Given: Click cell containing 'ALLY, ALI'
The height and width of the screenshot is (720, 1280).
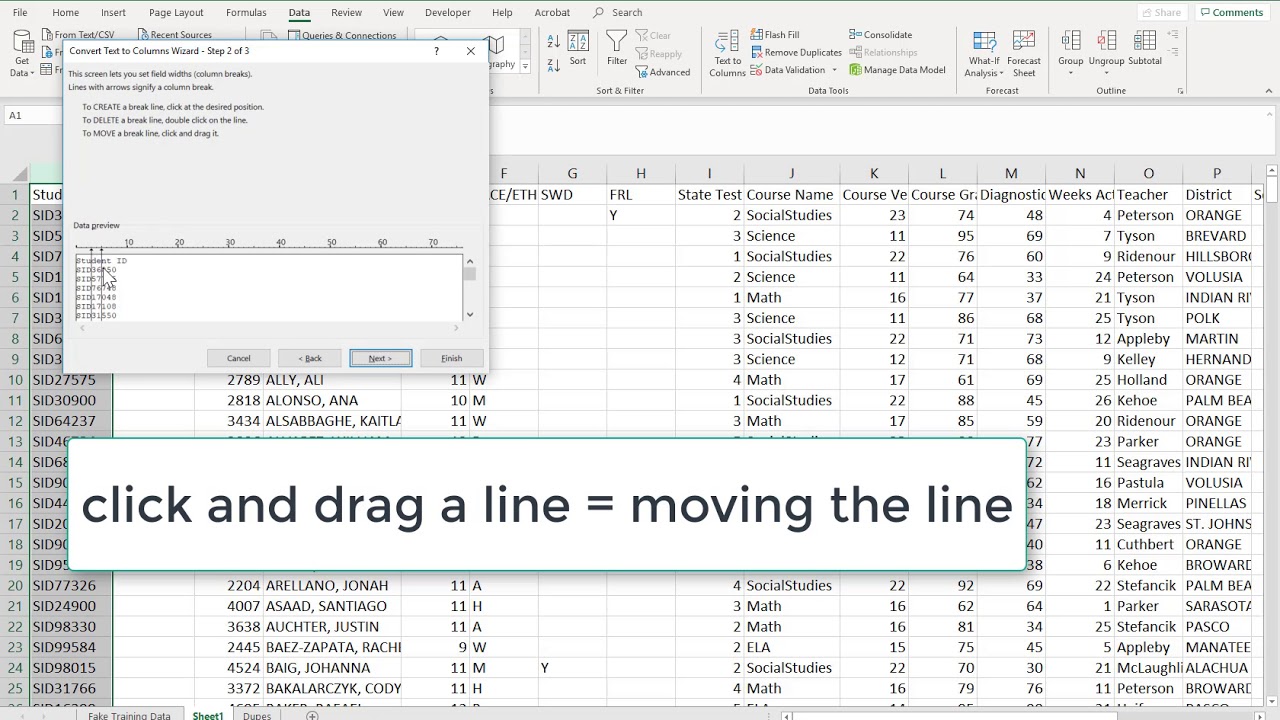Looking at the screenshot, I should 332,380.
